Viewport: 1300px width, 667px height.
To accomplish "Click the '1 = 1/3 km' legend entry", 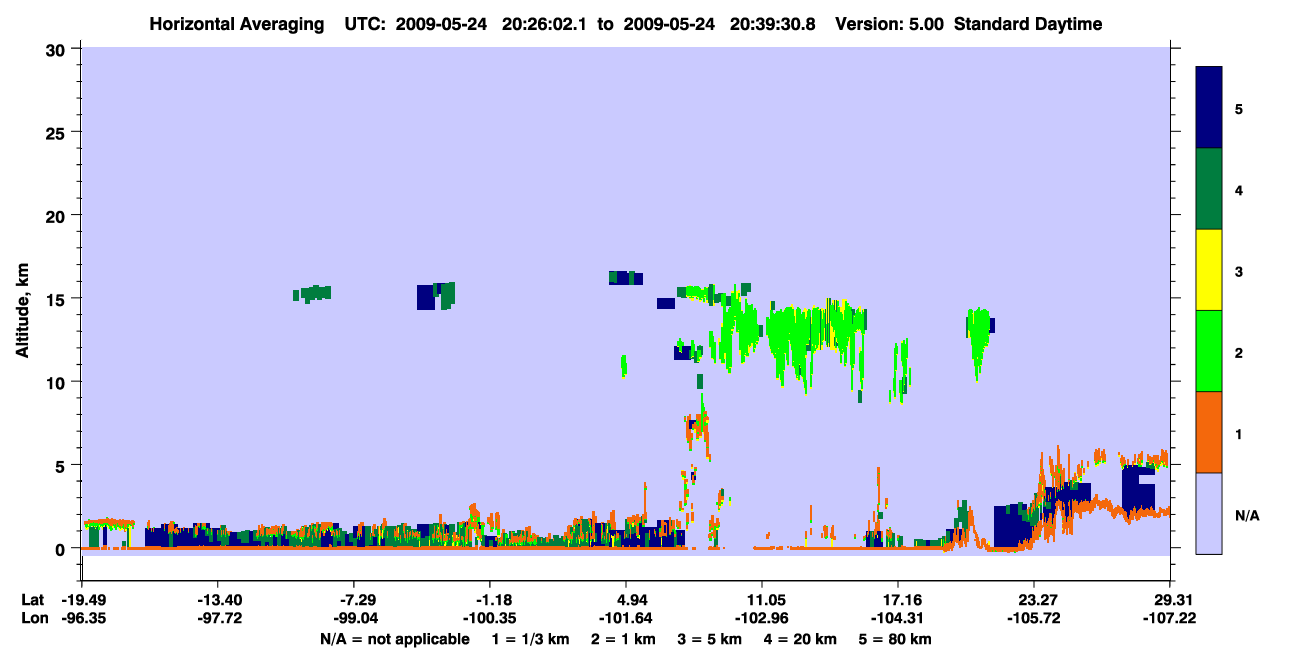I will click(532, 639).
